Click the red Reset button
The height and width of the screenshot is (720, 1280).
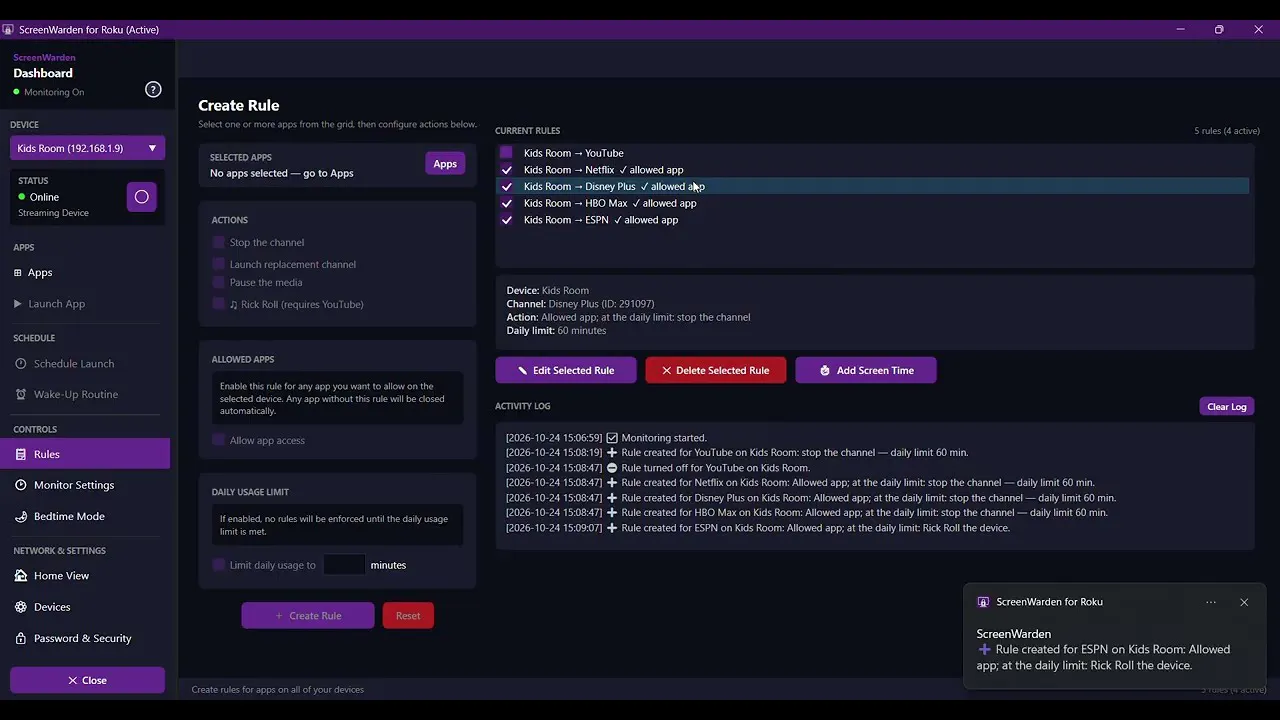click(x=408, y=616)
